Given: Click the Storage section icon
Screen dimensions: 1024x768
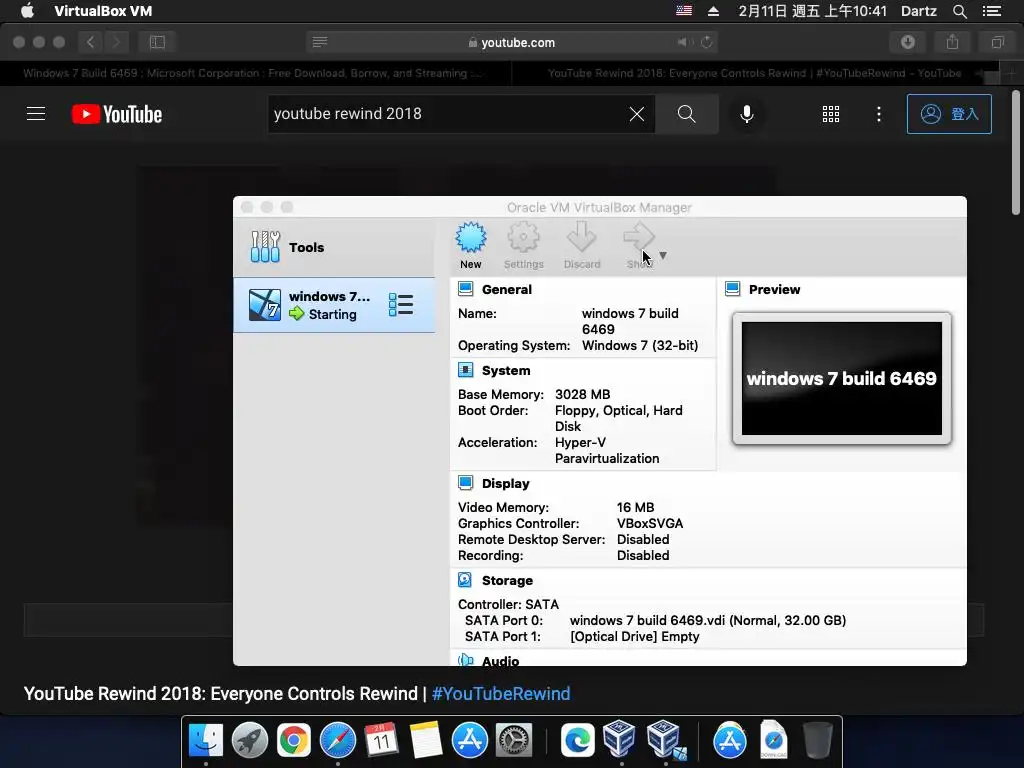Looking at the screenshot, I should [x=466, y=580].
